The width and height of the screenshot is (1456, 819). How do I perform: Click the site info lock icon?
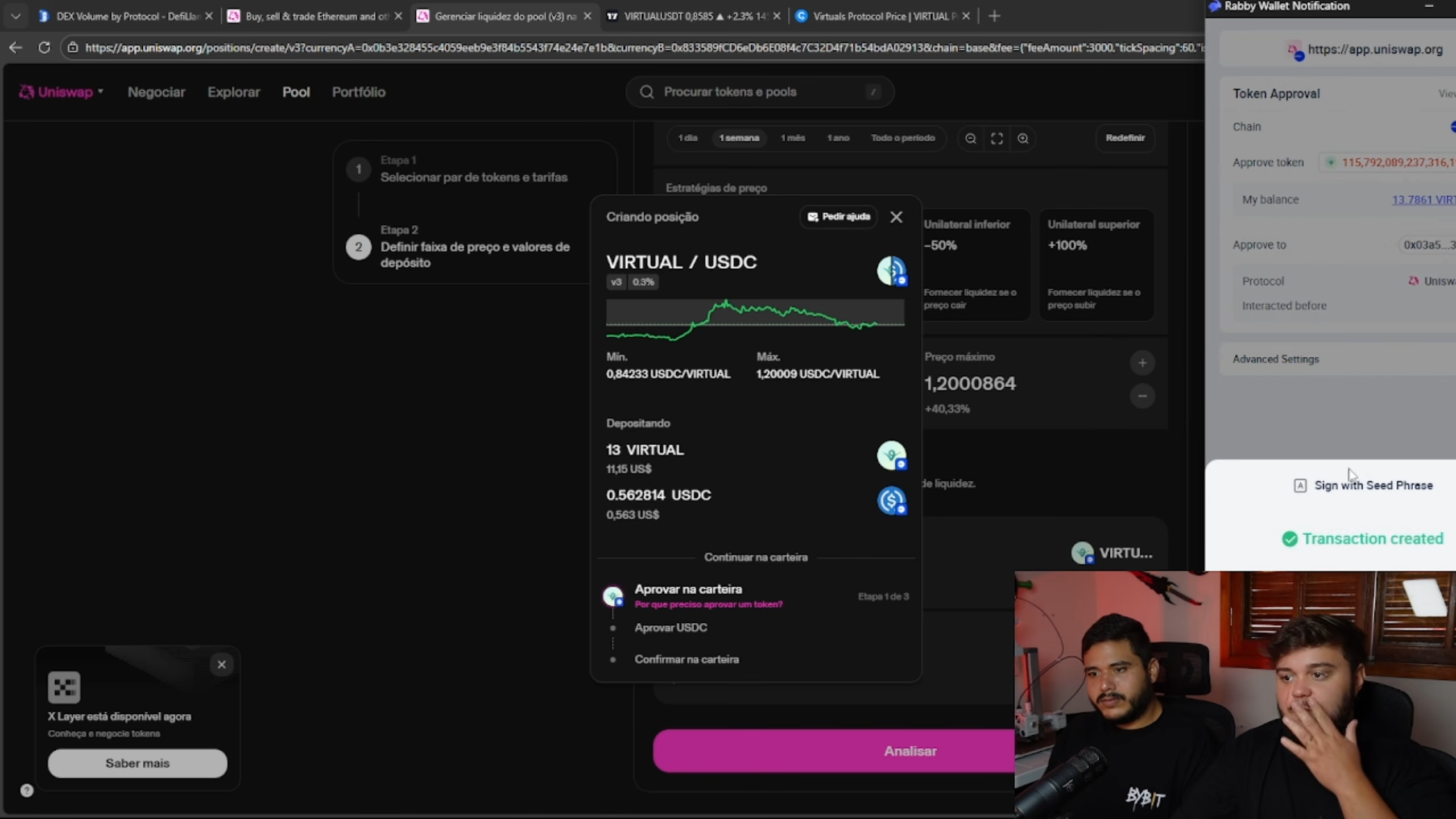point(73,48)
